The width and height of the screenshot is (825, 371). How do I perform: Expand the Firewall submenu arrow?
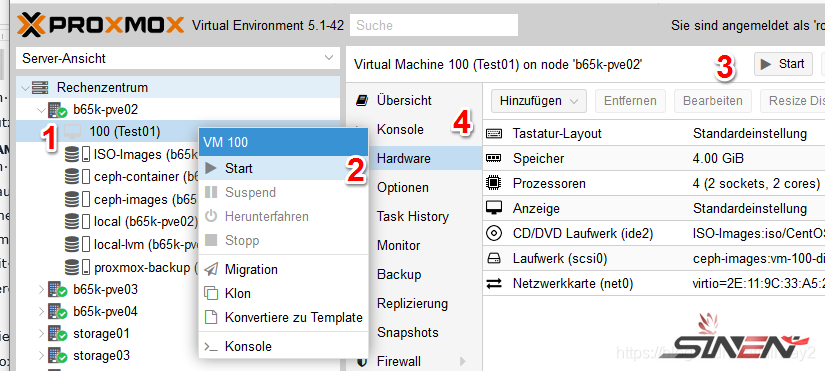[463, 362]
